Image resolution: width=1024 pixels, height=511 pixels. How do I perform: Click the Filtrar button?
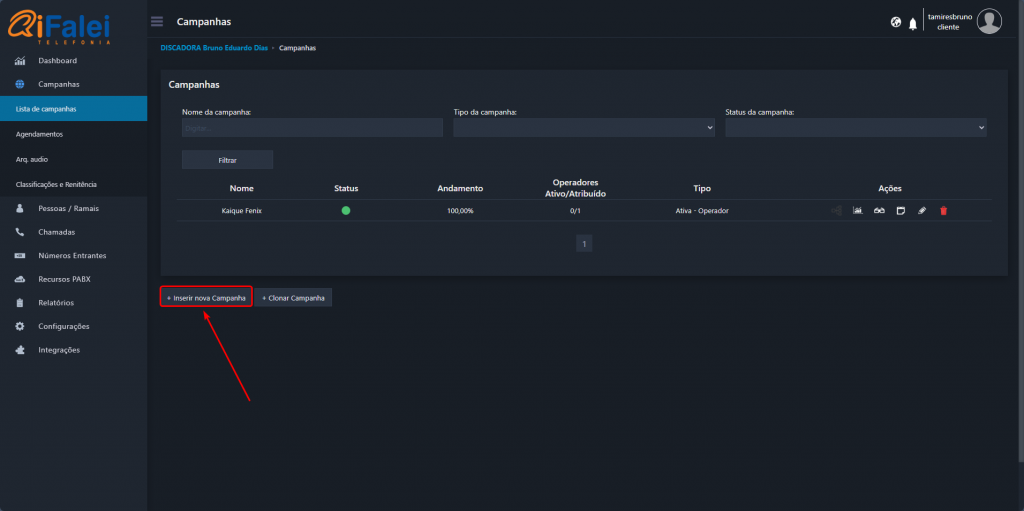tap(227, 160)
